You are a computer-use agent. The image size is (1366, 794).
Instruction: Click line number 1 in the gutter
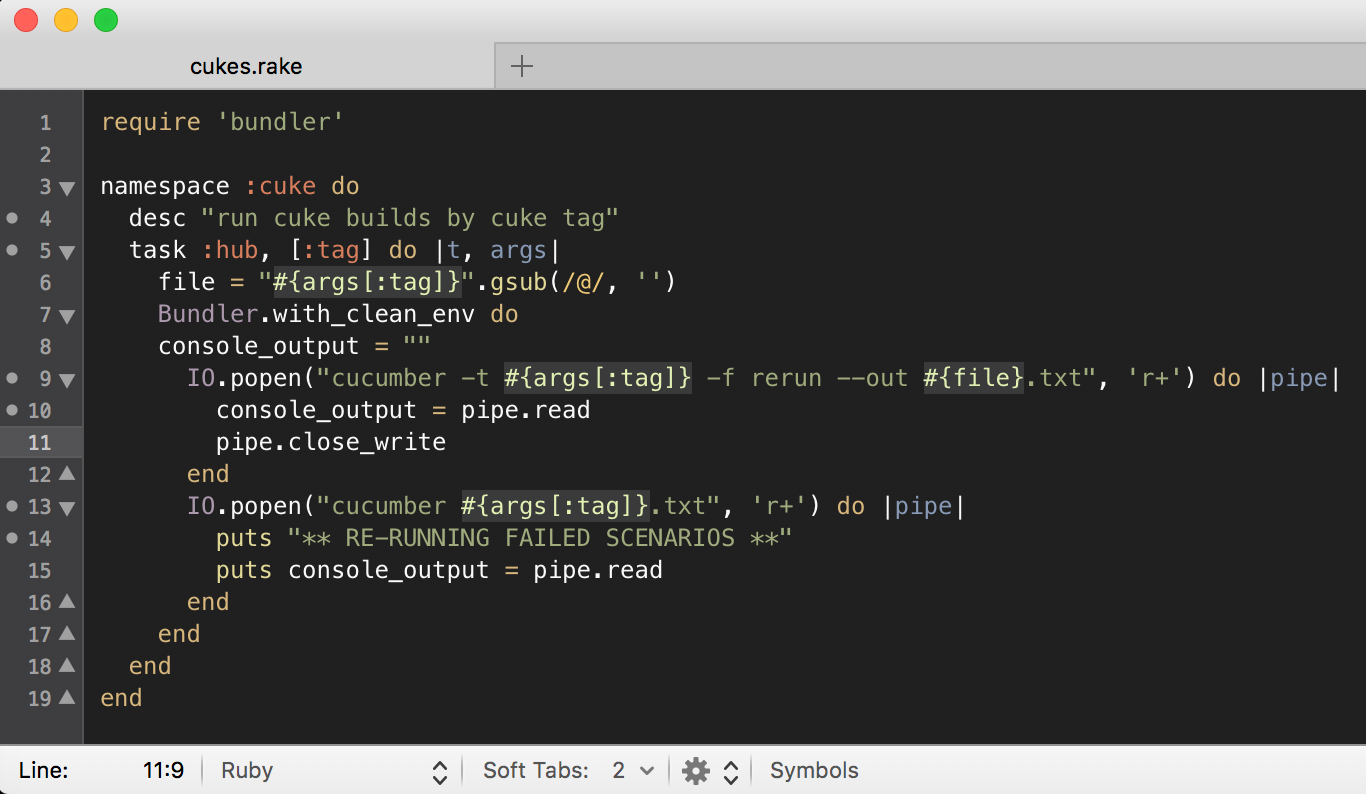click(x=45, y=123)
